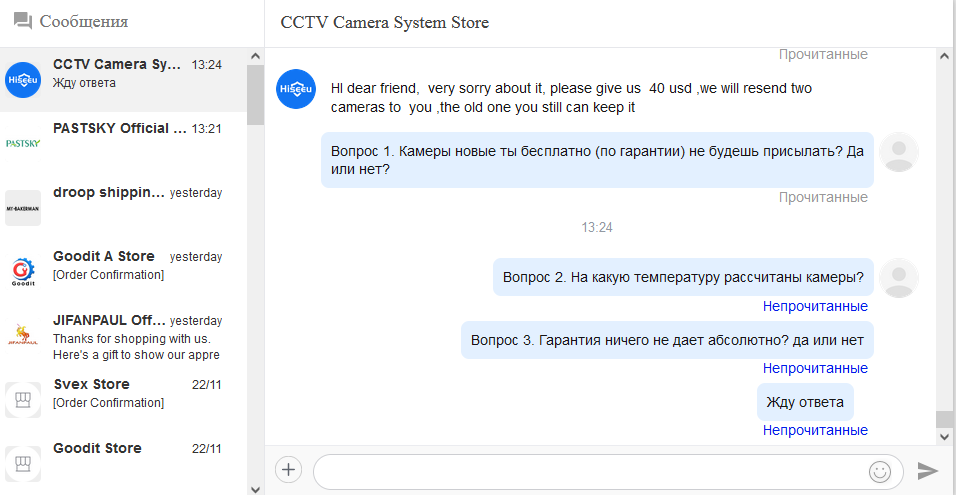Click CCTV Camera System Store header title

[385, 23]
